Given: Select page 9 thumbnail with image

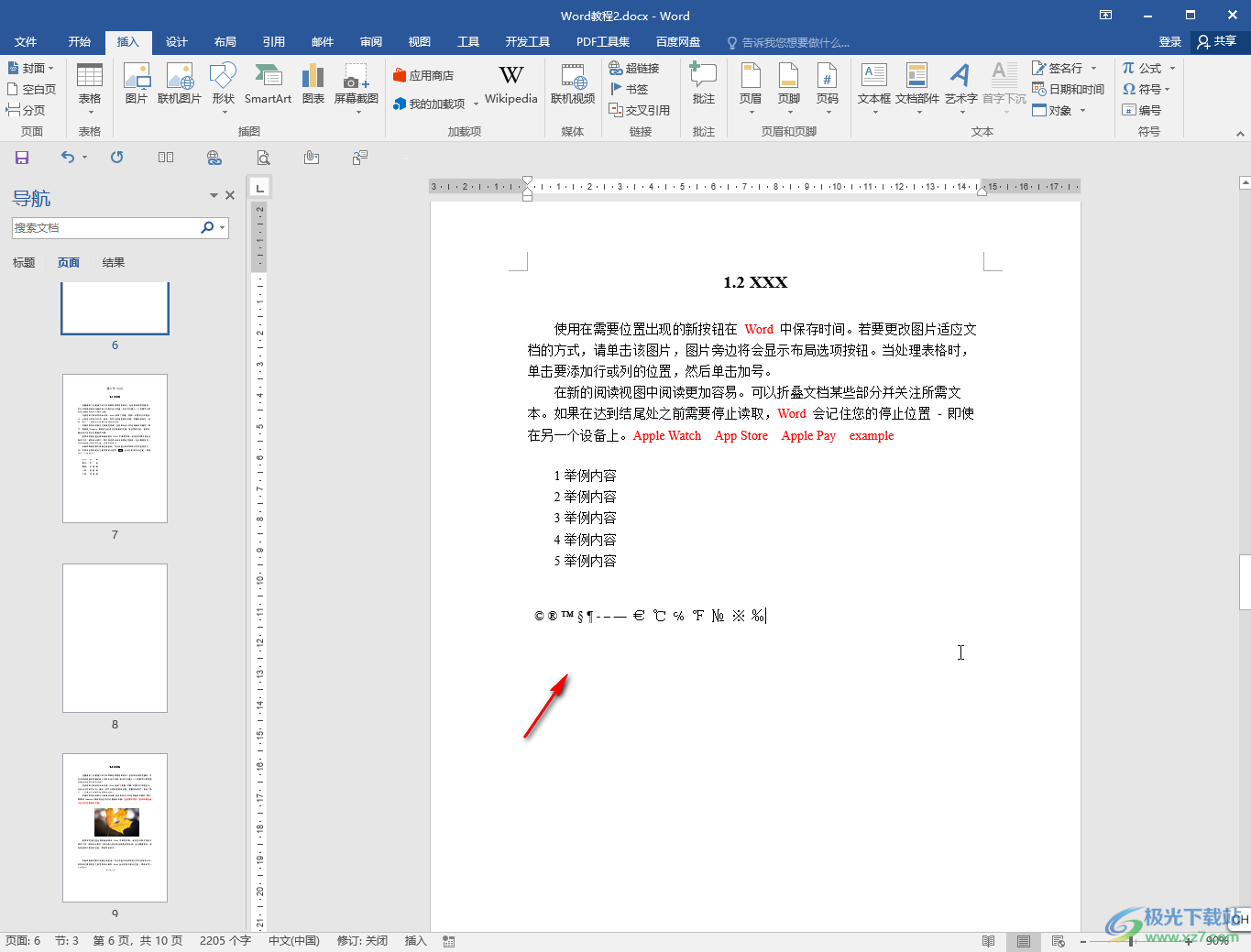Looking at the screenshot, I should 115,827.
